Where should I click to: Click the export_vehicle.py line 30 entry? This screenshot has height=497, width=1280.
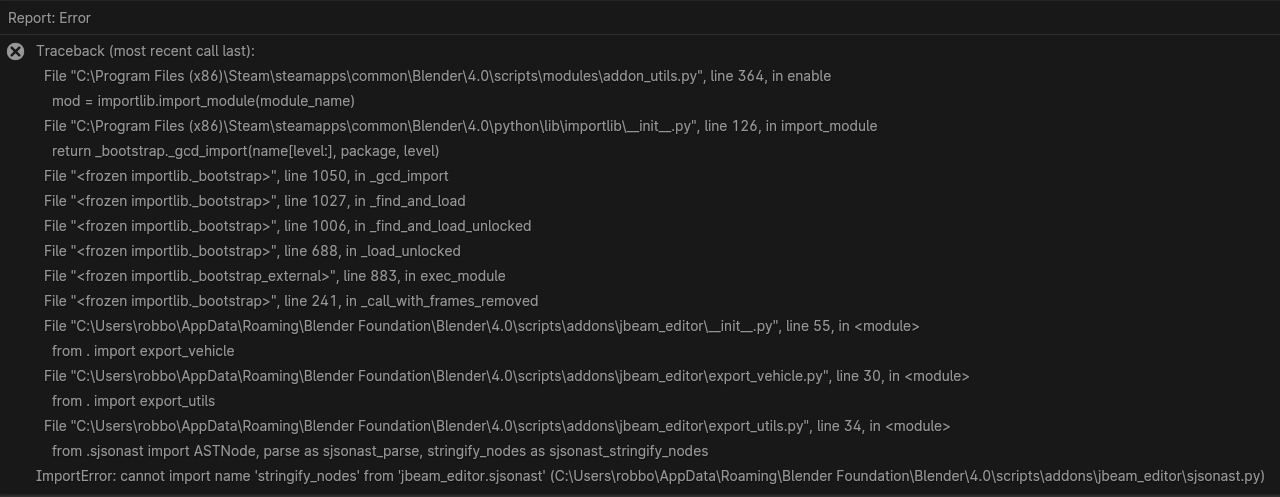(x=506, y=376)
